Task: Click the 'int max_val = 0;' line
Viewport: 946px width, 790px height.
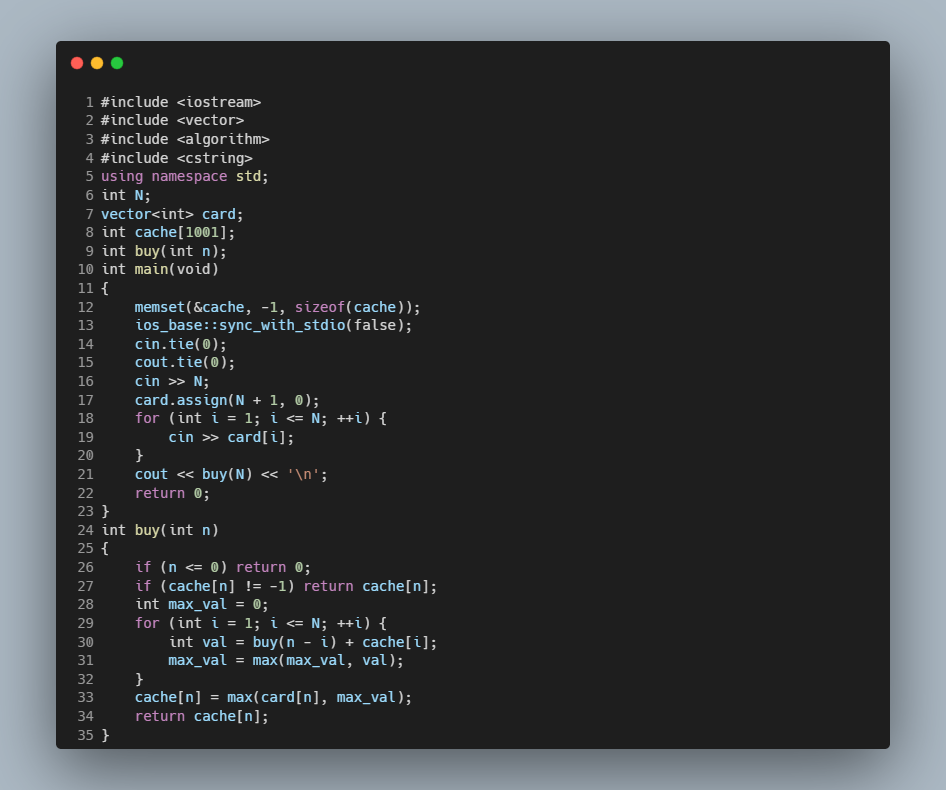Action: pyautogui.click(x=202, y=604)
